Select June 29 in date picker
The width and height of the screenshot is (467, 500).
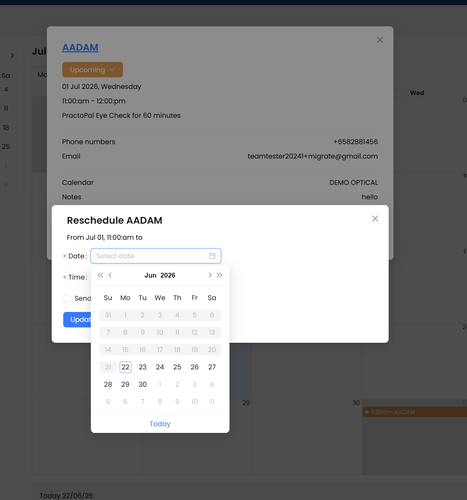pyautogui.click(x=125, y=384)
